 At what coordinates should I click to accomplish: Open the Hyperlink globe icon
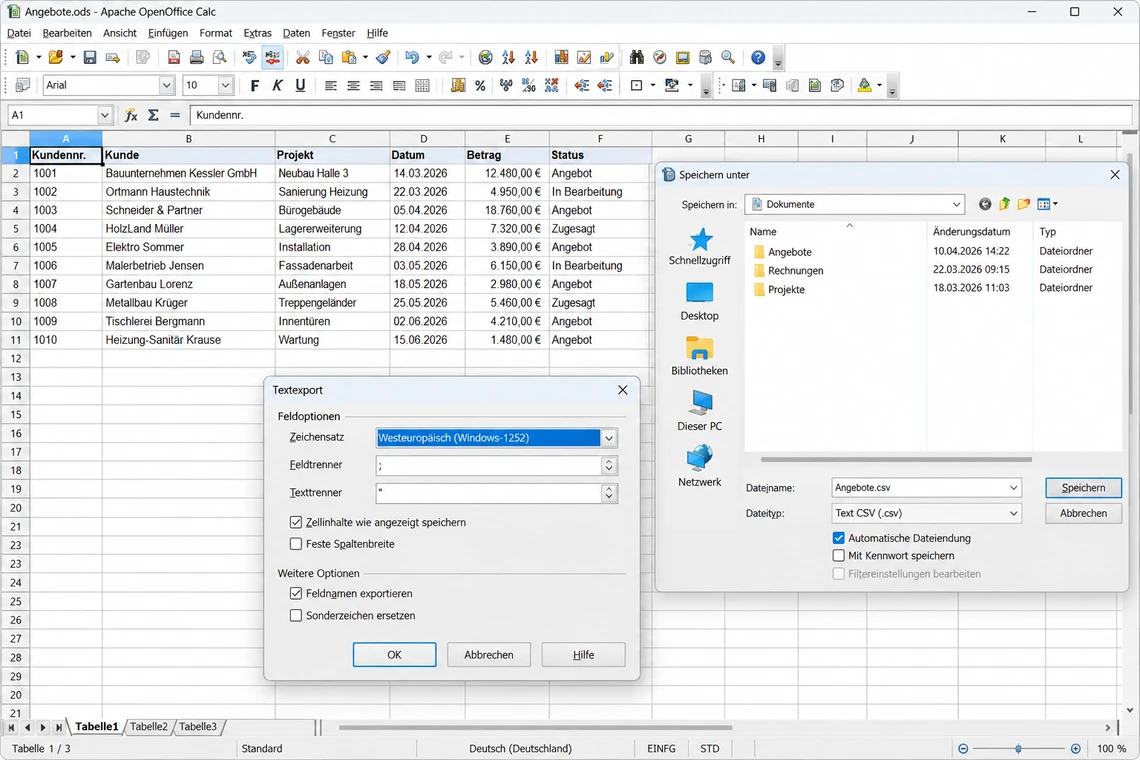click(486, 57)
